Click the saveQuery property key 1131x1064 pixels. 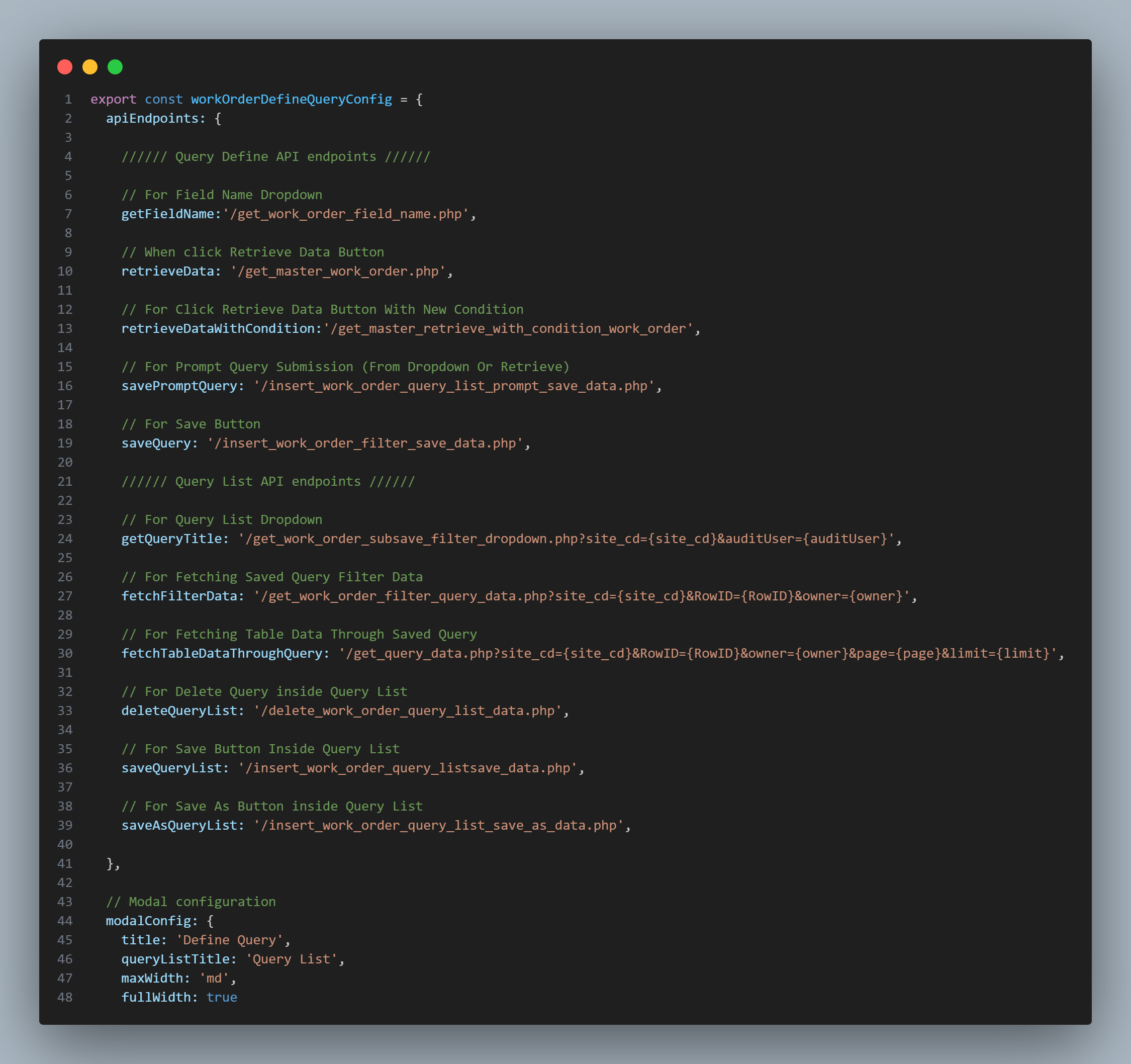tap(156, 443)
